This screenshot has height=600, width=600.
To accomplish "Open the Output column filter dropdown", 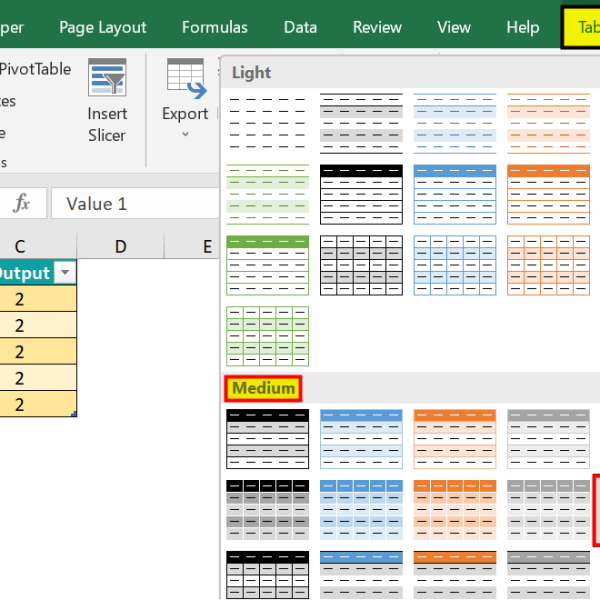I will 65,272.
